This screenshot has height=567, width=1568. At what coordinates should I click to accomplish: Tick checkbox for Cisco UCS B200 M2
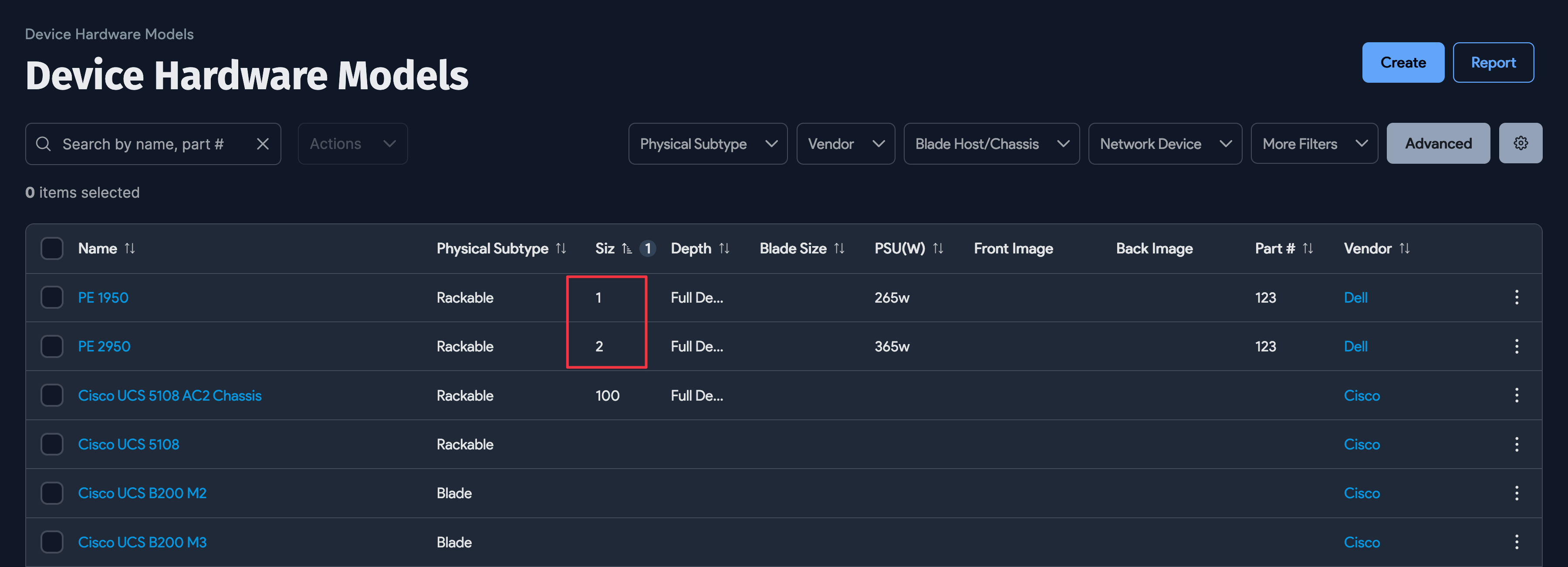click(52, 493)
